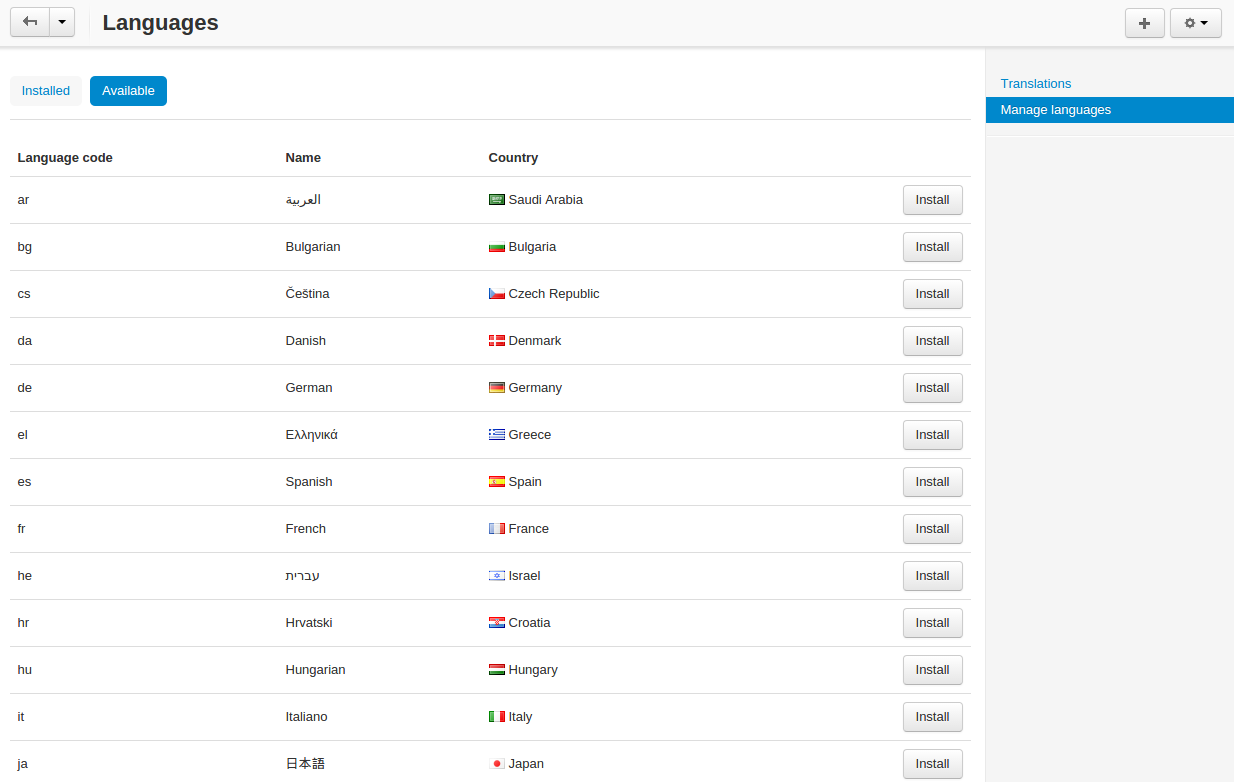Click the Hungary flag icon
This screenshot has height=782, width=1234.
tap(497, 670)
